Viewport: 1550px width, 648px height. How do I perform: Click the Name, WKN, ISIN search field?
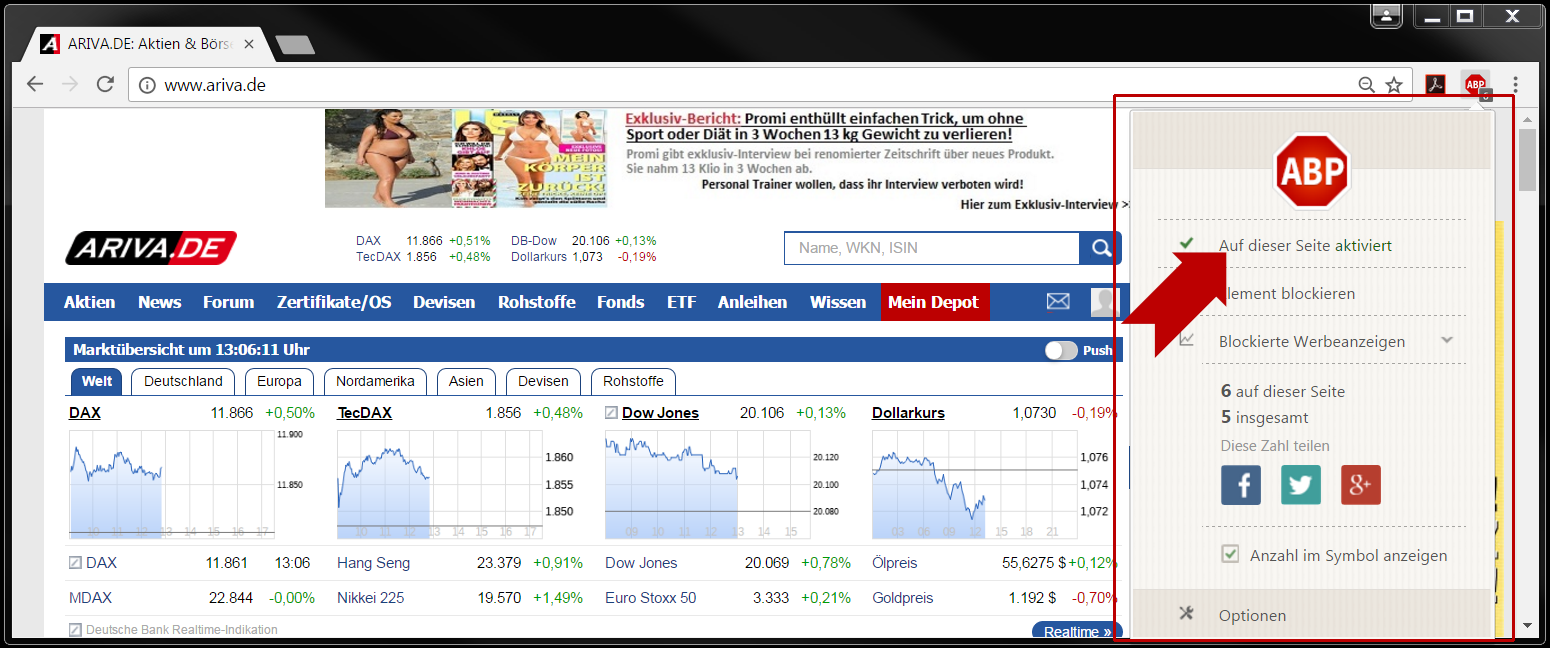pyautogui.click(x=932, y=248)
